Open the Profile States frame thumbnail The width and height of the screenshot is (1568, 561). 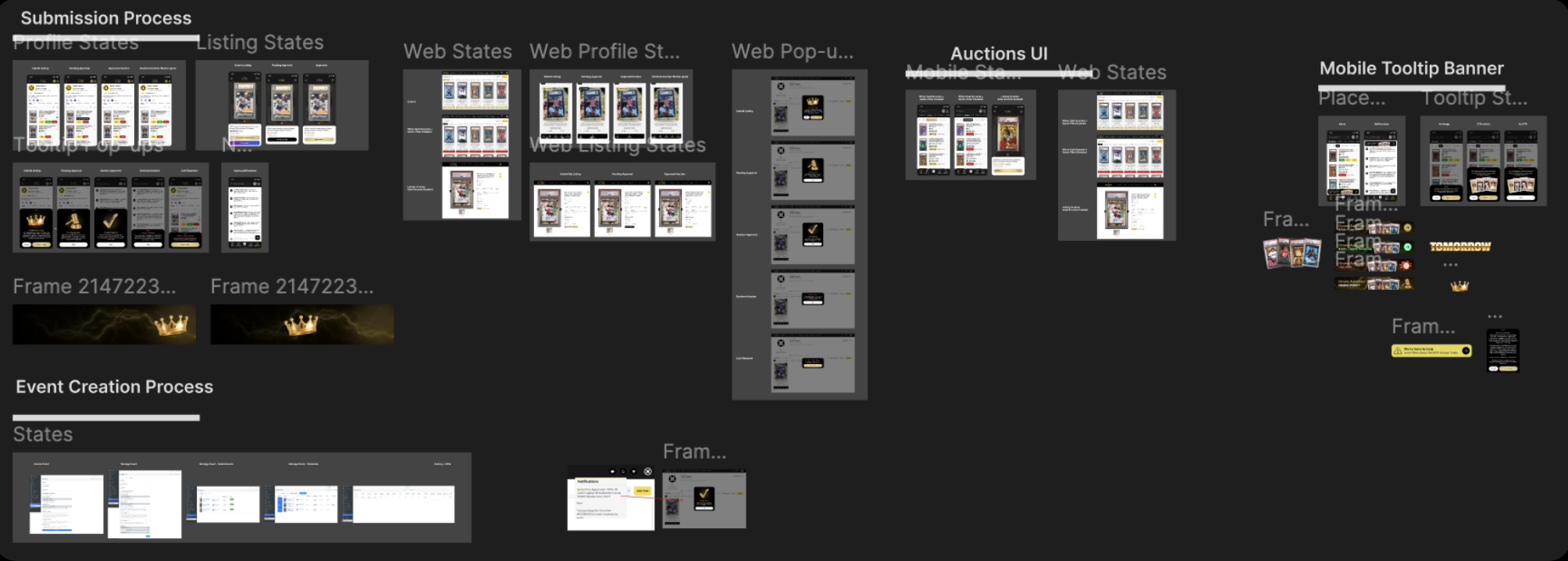click(99, 105)
